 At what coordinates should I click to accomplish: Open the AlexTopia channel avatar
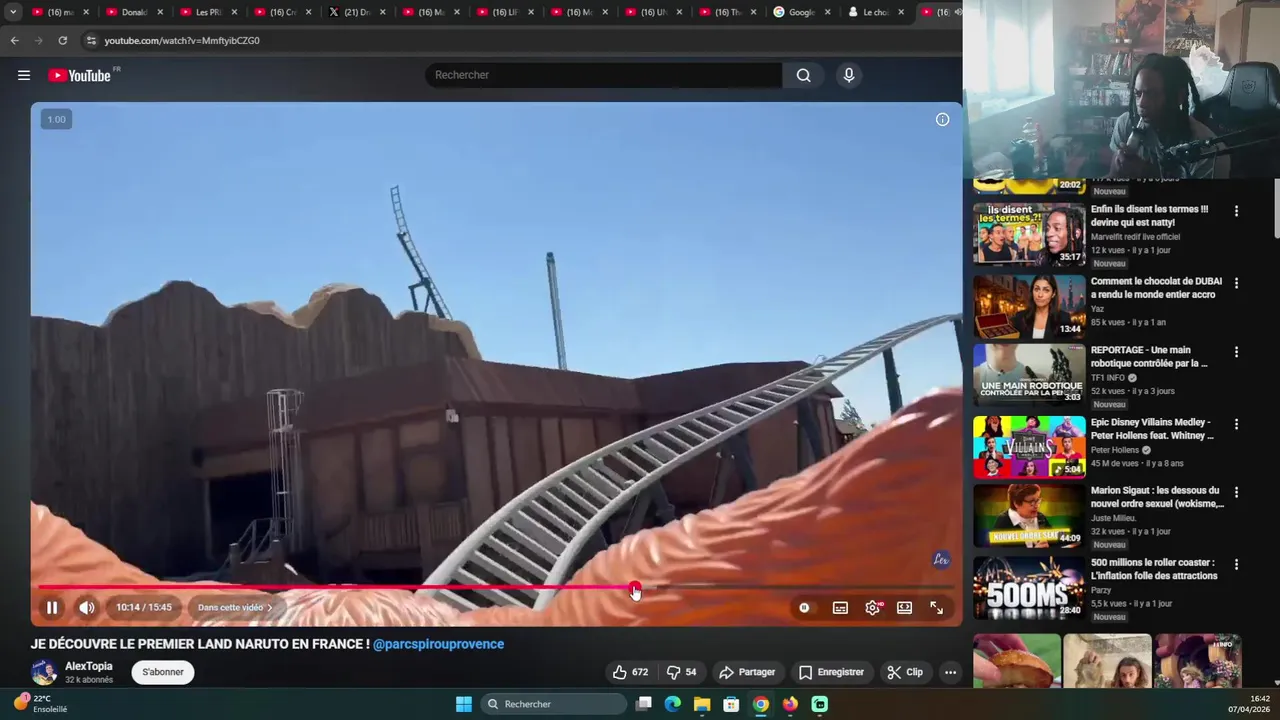44,672
